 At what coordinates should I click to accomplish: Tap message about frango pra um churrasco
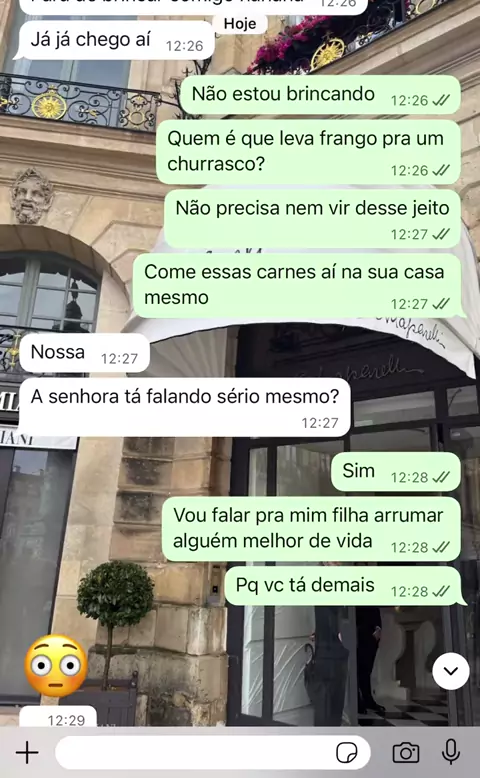pos(308,152)
